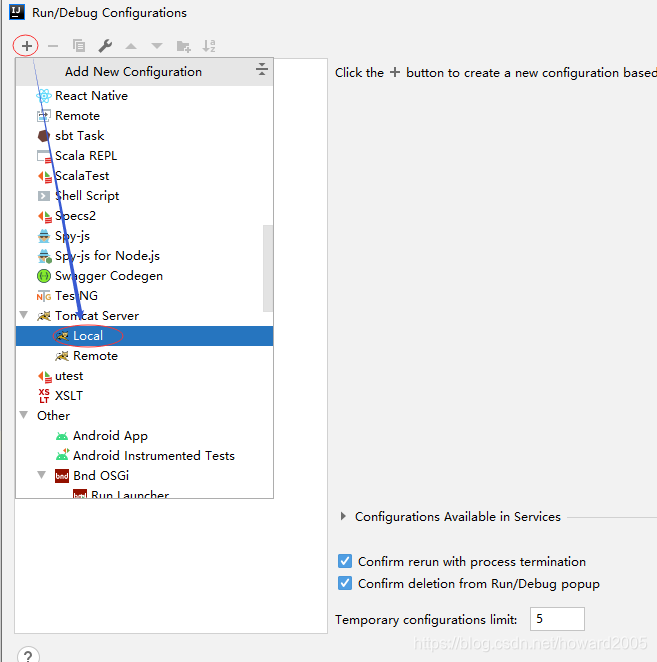Screen dimensions: 657x662
Task: Select utest configuration type
Action: [x=144, y=376]
